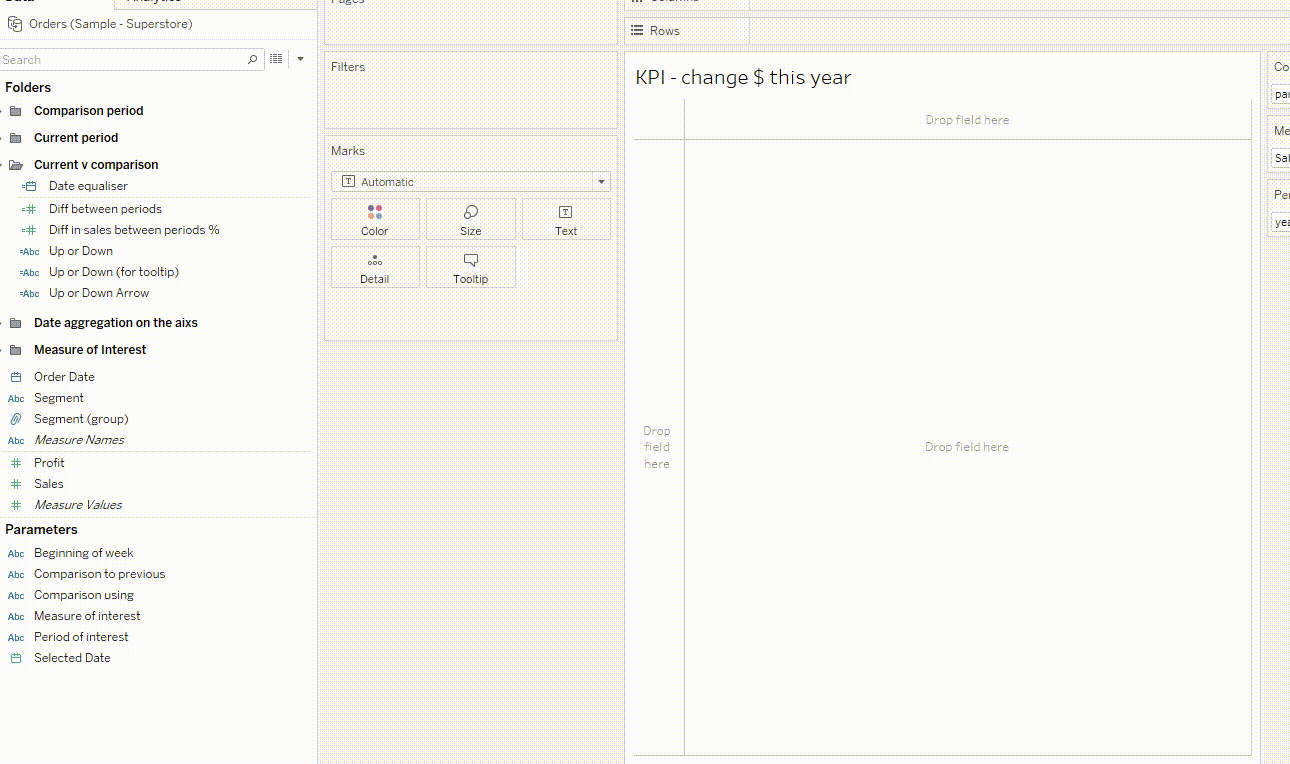Select the Beginning of week parameter
The height and width of the screenshot is (764, 1290).
(83, 553)
